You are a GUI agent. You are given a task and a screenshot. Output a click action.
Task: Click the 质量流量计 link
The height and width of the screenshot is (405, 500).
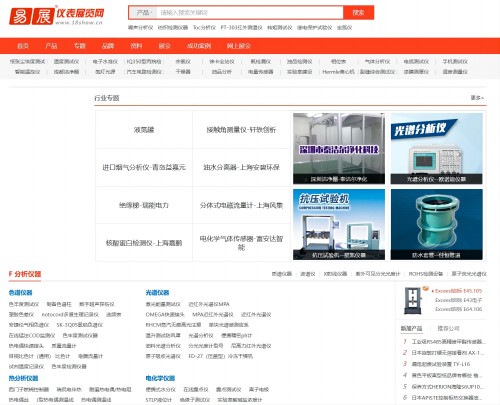point(64,346)
